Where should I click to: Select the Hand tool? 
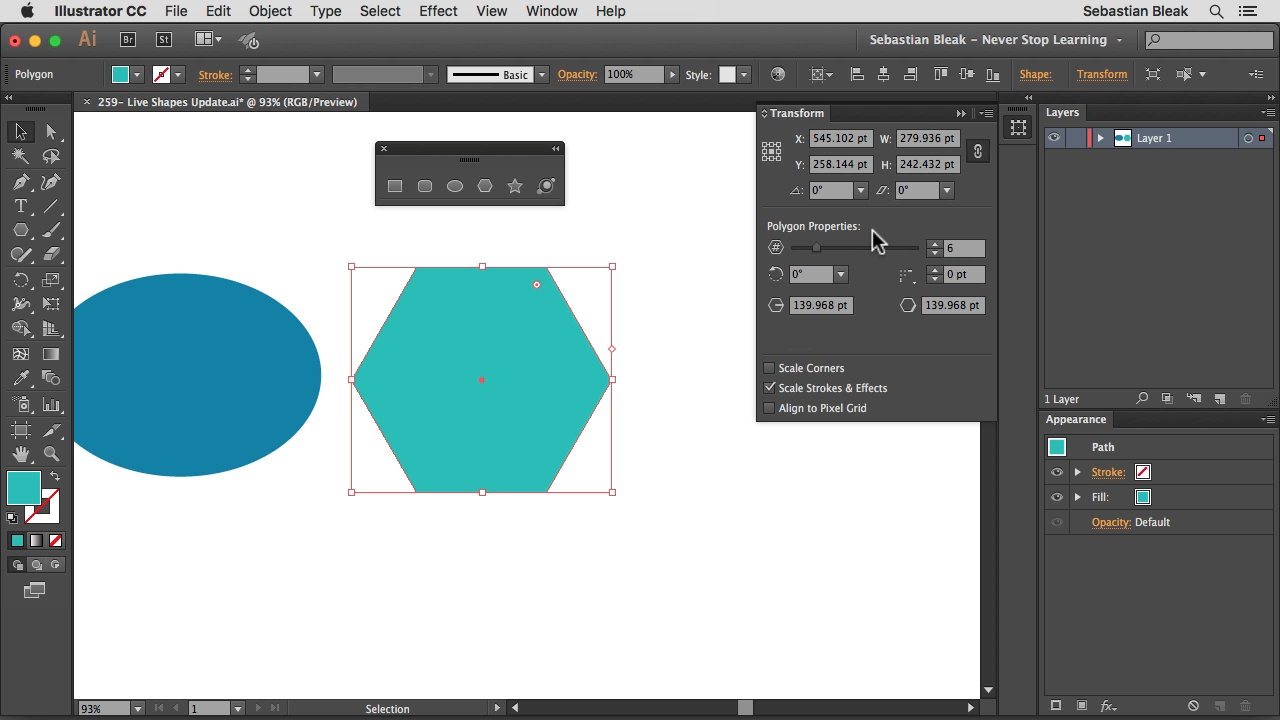point(21,455)
